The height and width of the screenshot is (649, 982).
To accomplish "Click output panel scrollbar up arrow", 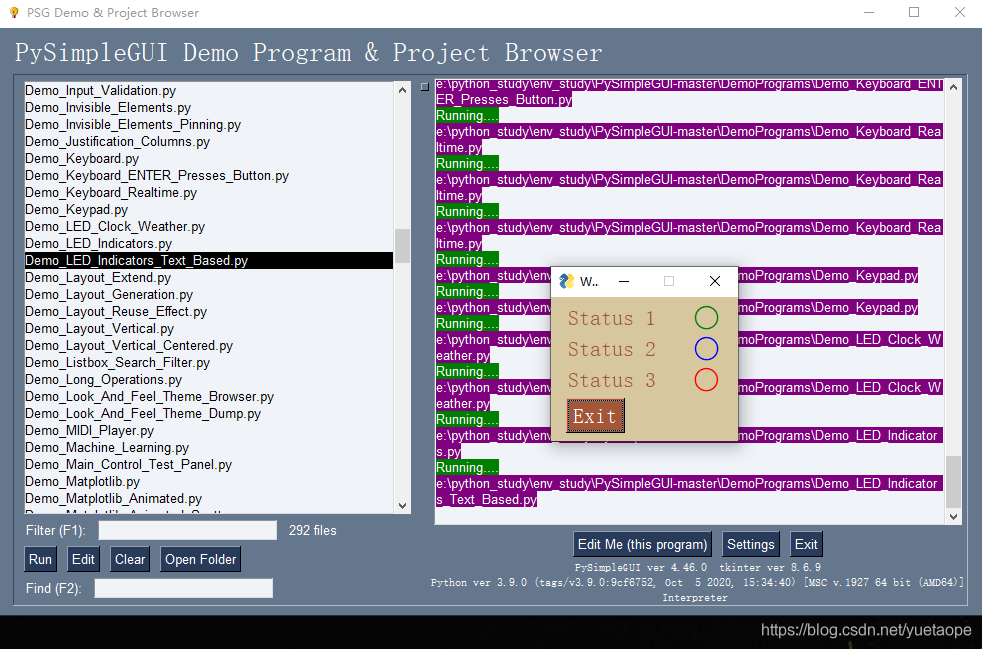I will pyautogui.click(x=953, y=88).
